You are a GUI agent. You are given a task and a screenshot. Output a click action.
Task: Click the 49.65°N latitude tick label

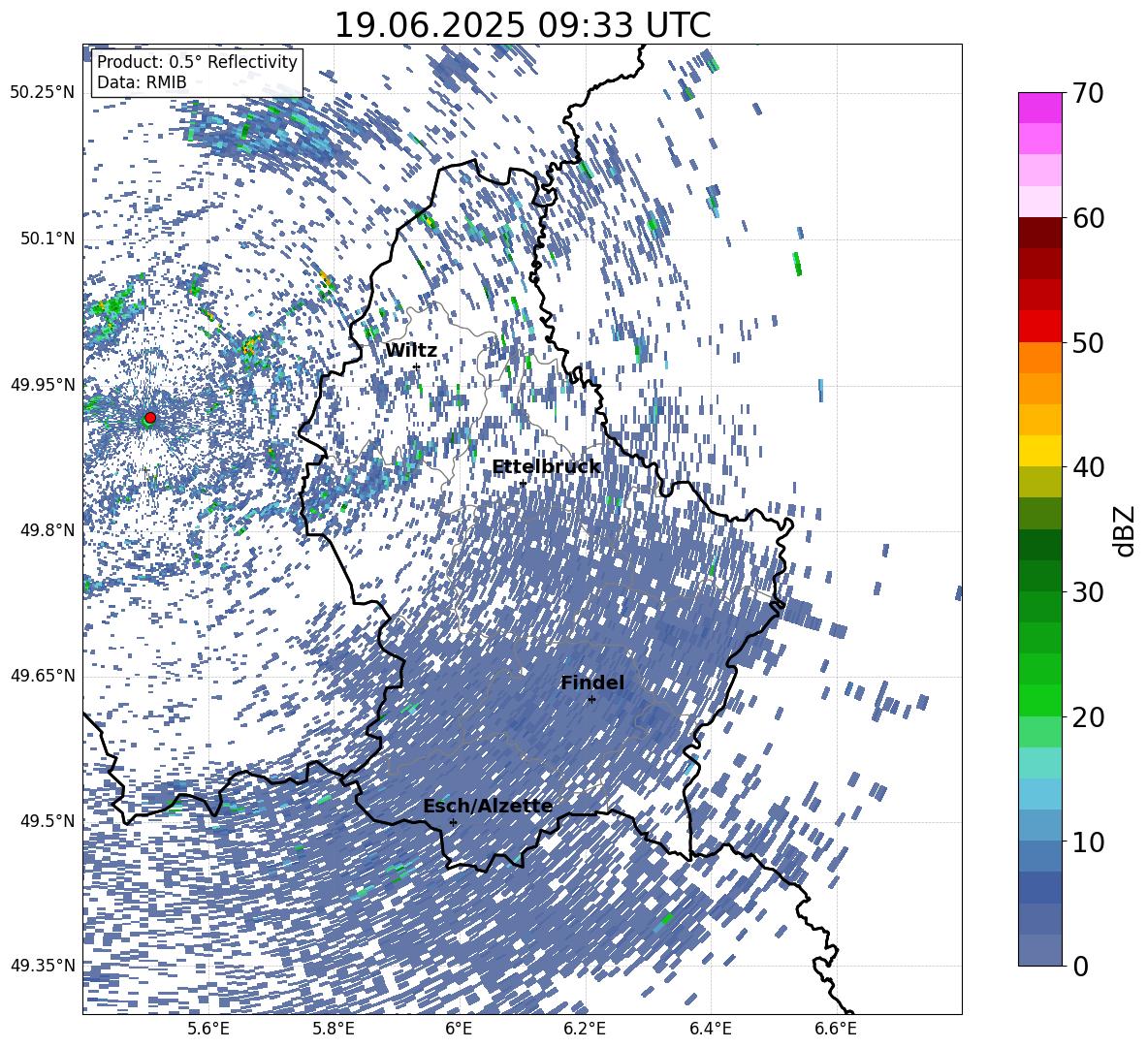[x=44, y=676]
